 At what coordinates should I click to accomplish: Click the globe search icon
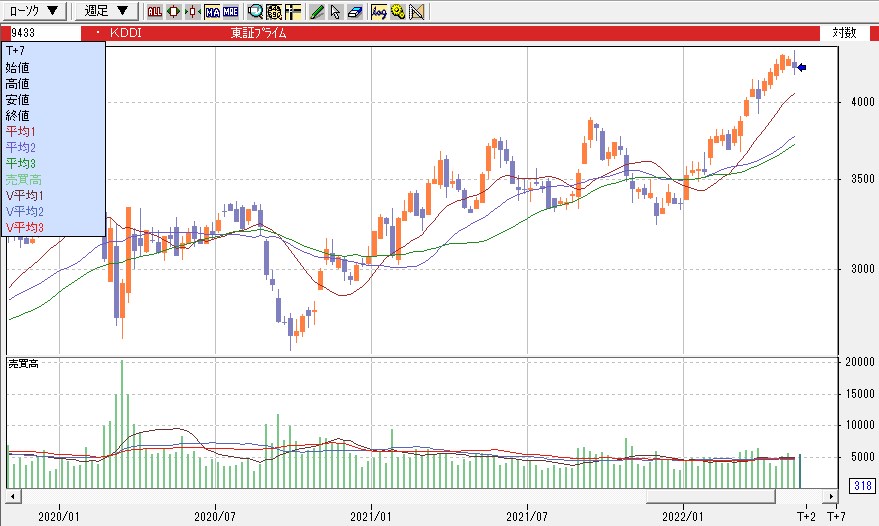274,12
